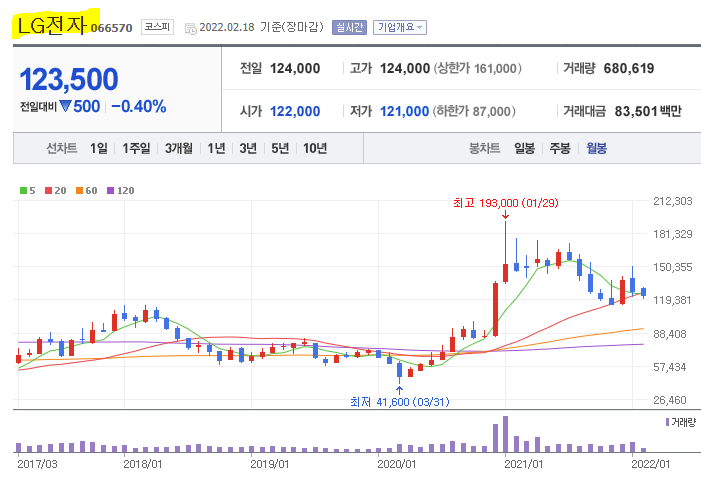Image resolution: width=701 pixels, height=483 pixels.
Task: Select the 3개월 line chart tab
Action: point(179,148)
